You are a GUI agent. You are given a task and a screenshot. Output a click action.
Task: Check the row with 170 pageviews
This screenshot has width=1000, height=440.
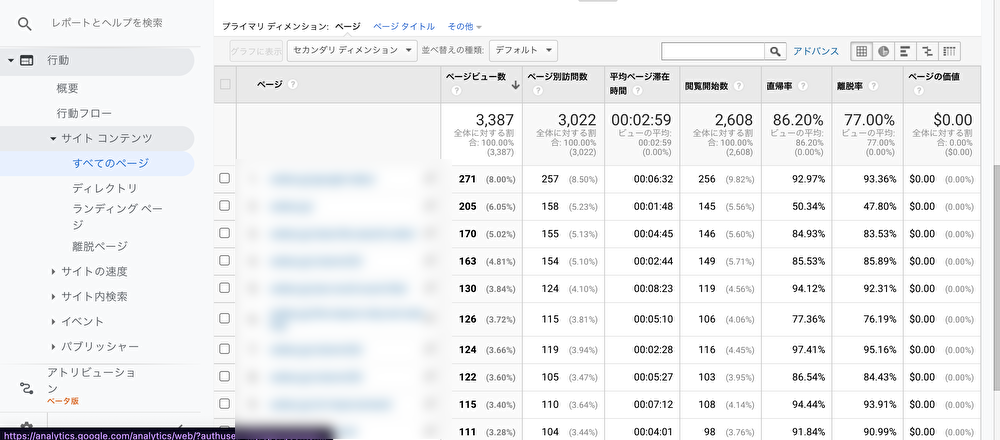click(x=224, y=233)
